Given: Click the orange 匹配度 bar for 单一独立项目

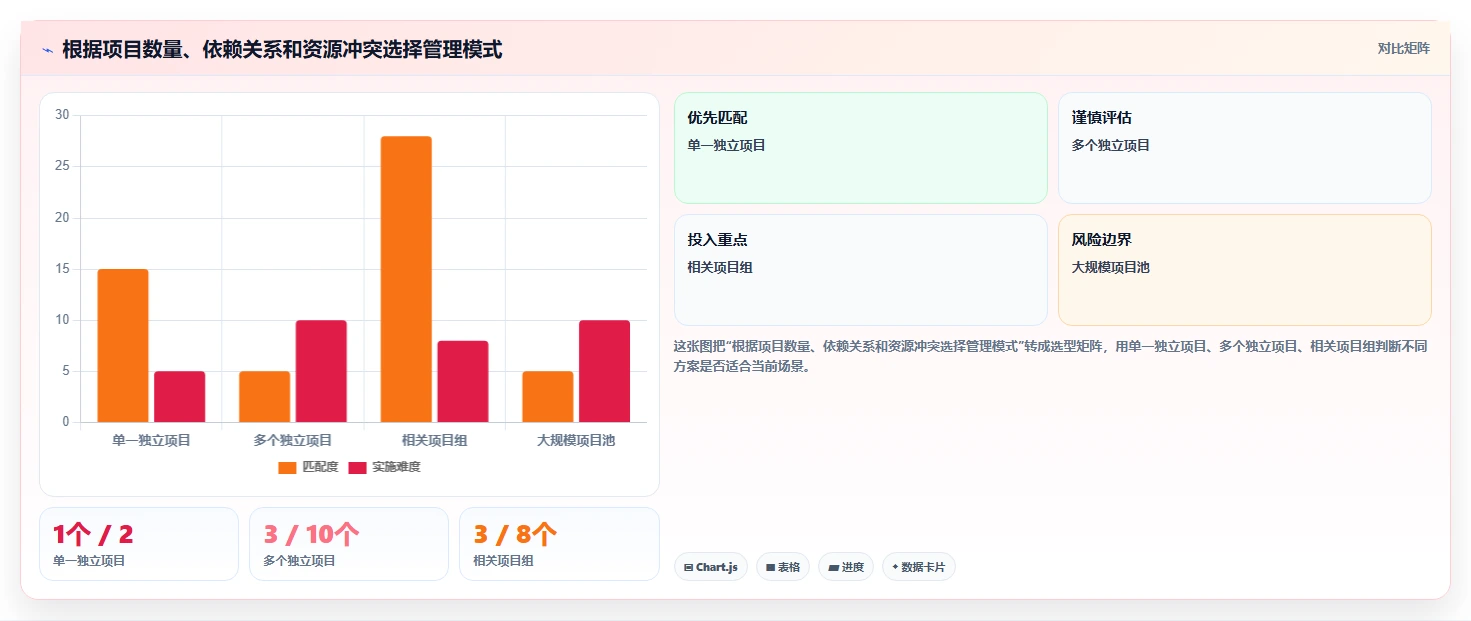Looking at the screenshot, I should [123, 346].
